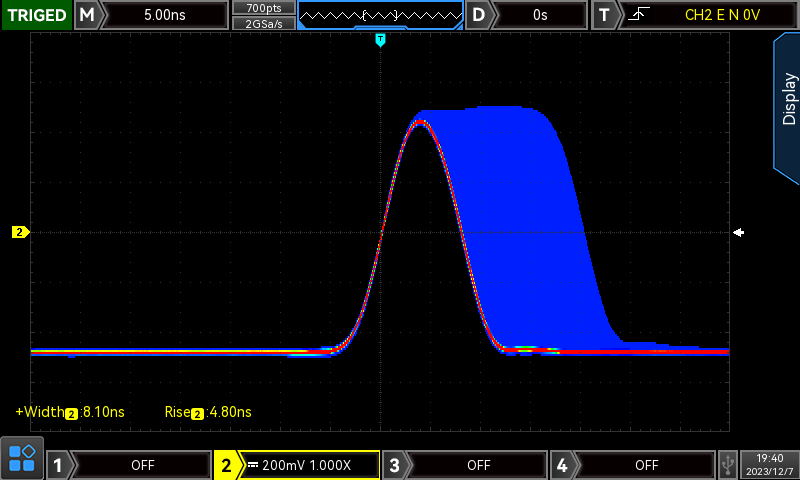Select the channel 2 number tab
The image size is (800, 480).
click(226, 465)
